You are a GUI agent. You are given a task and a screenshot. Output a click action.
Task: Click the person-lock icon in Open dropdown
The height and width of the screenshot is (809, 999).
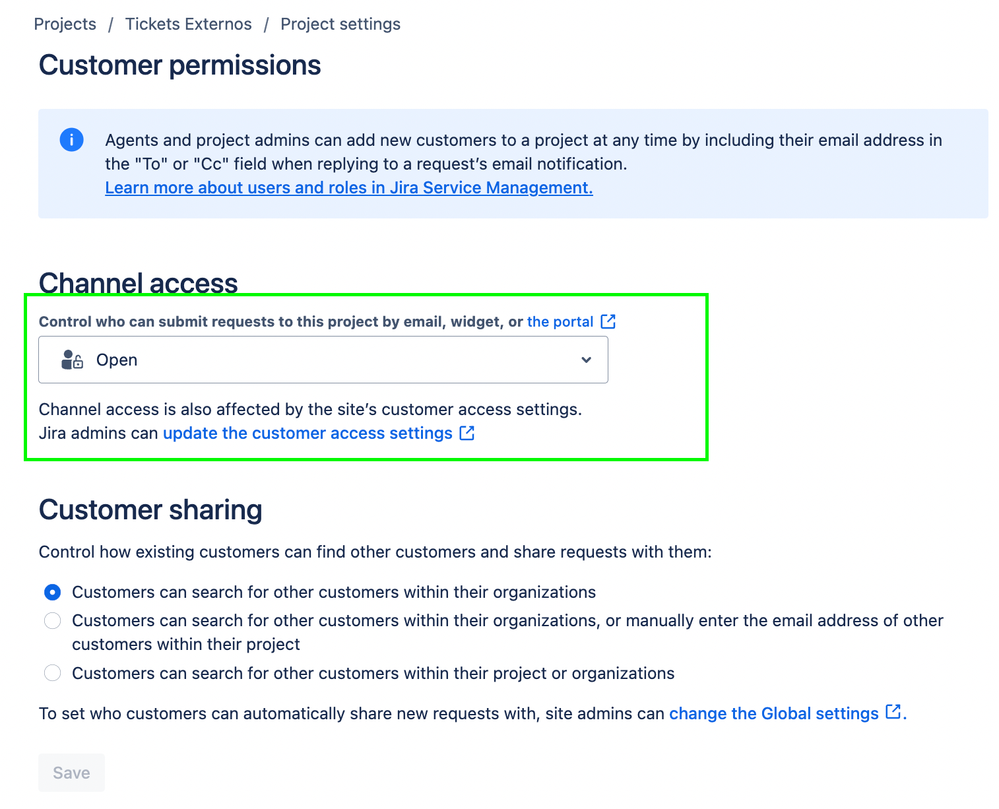[x=72, y=360]
